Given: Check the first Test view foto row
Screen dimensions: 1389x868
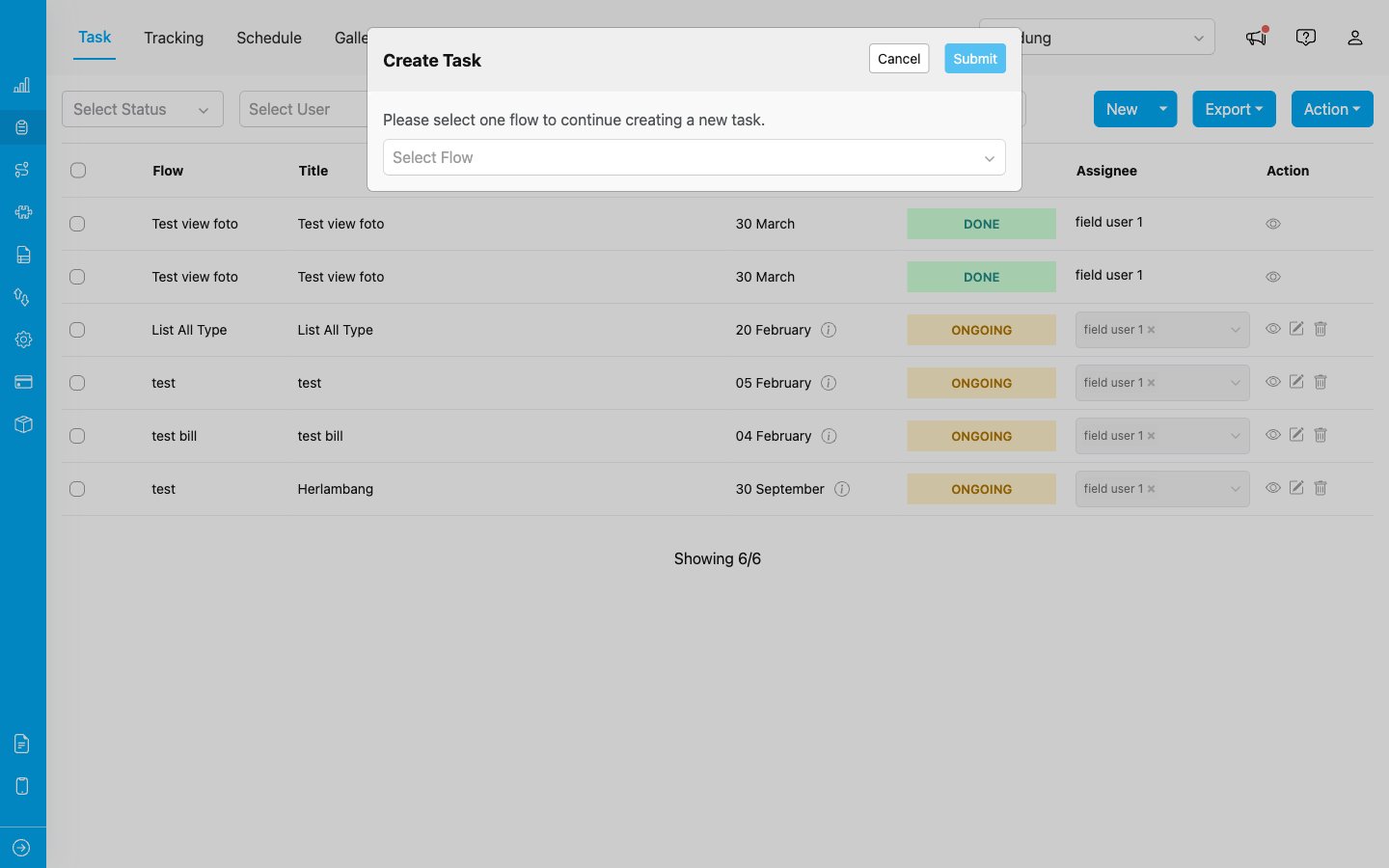Looking at the screenshot, I should pyautogui.click(x=77, y=224).
